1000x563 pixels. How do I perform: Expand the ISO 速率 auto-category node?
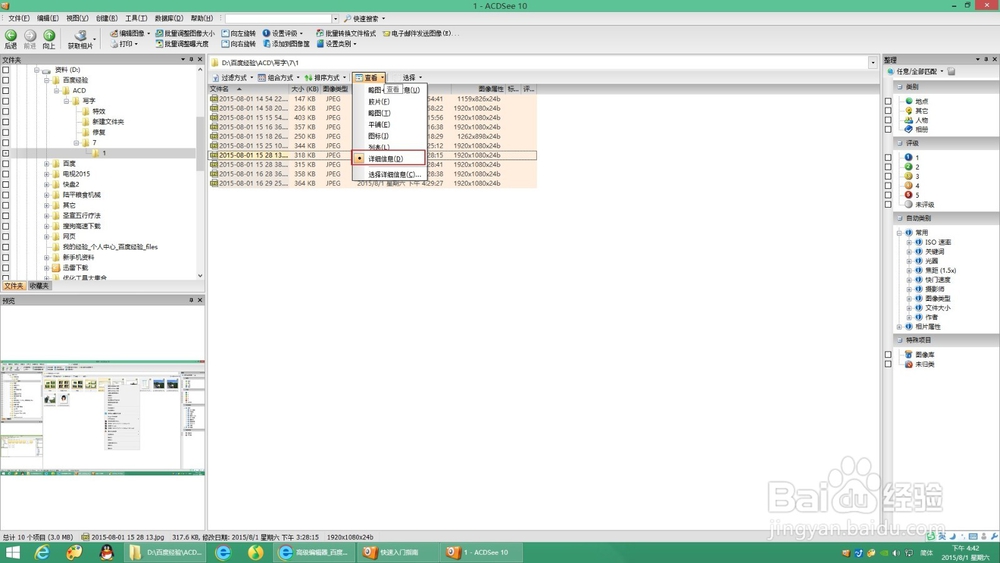(x=909, y=242)
